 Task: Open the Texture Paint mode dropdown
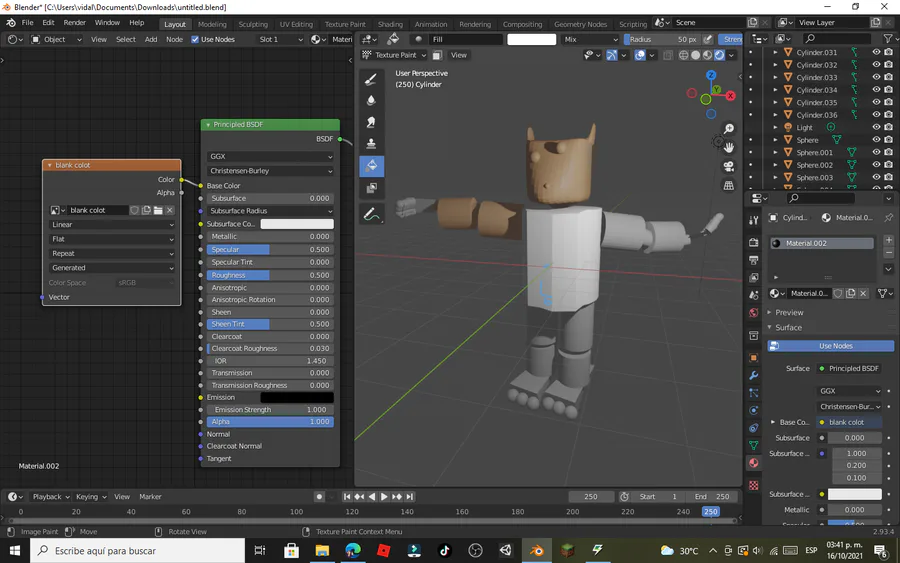pyautogui.click(x=394, y=55)
